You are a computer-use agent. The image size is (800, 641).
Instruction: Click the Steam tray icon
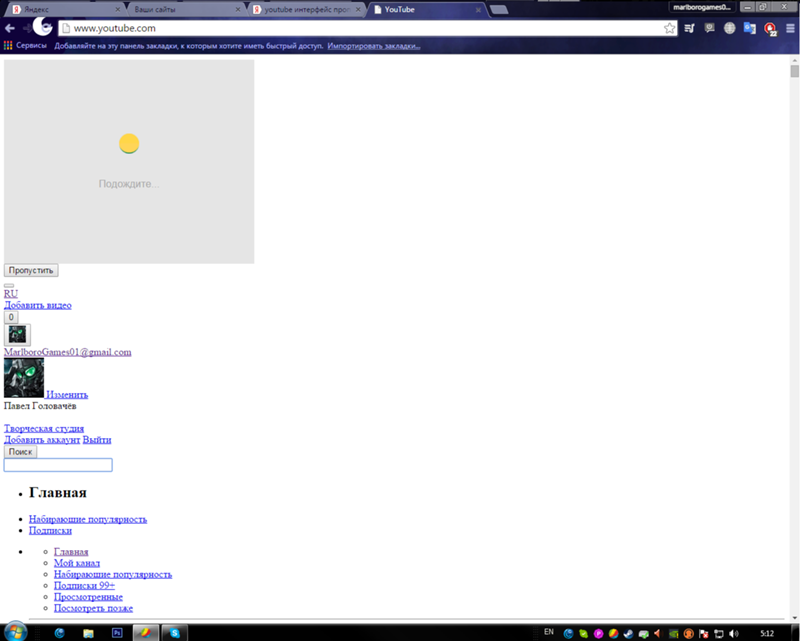pyautogui.click(x=629, y=633)
